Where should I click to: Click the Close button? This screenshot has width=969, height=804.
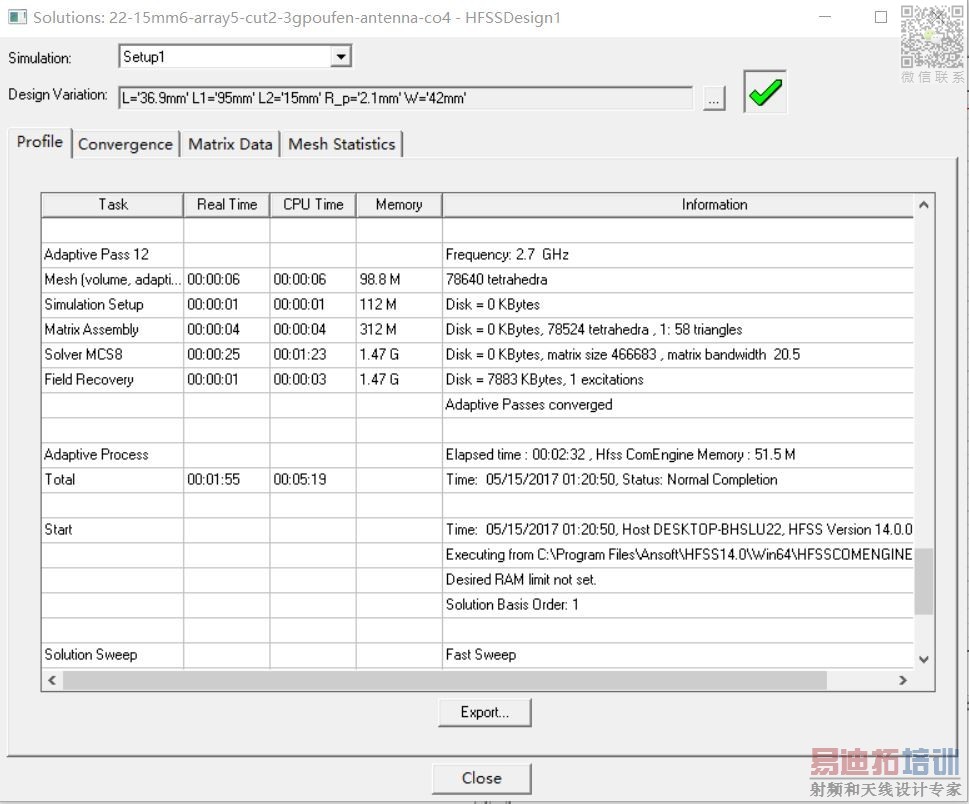tap(481, 778)
